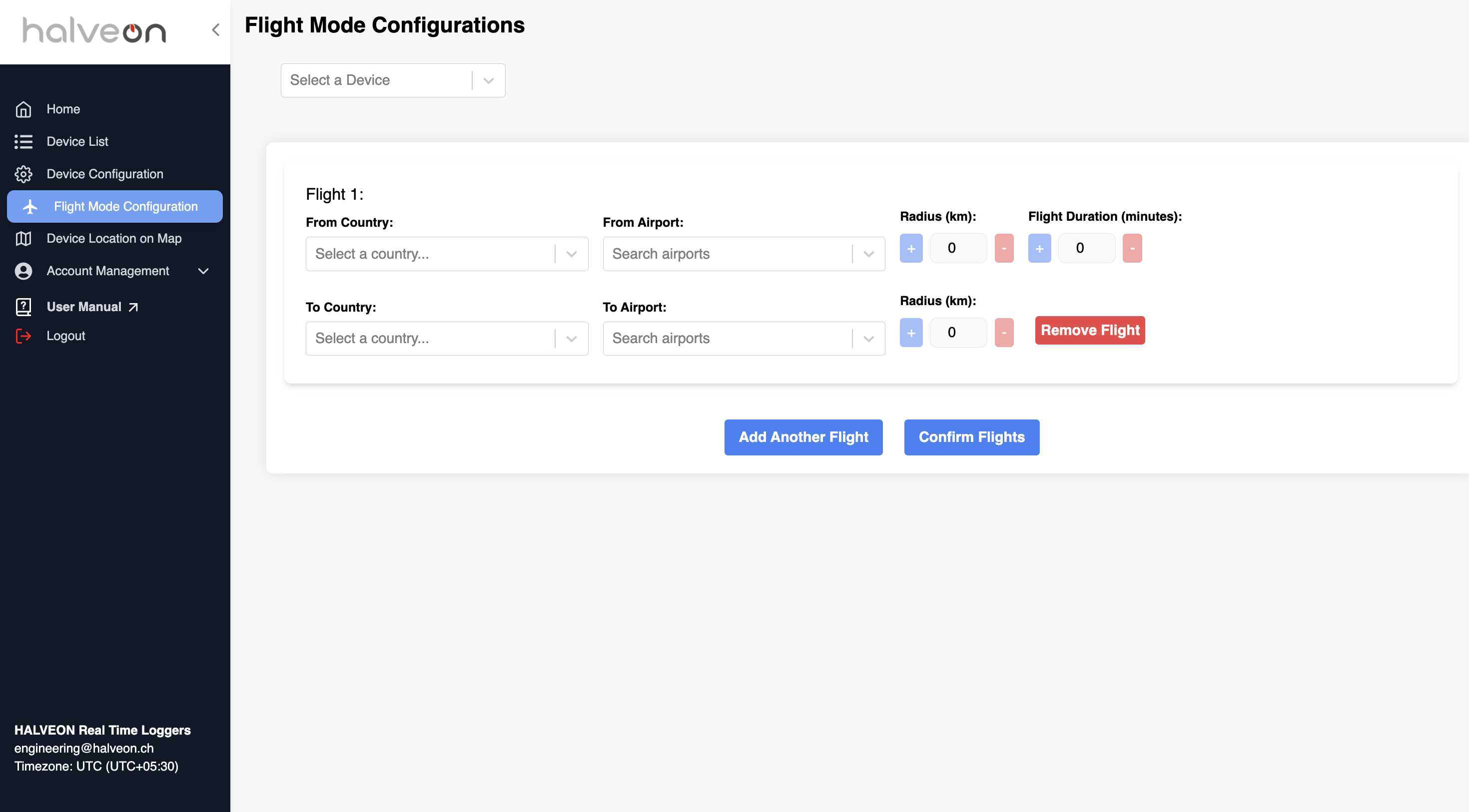Image resolution: width=1469 pixels, height=812 pixels.
Task: Open the To Airport search dropdown
Action: 743,338
